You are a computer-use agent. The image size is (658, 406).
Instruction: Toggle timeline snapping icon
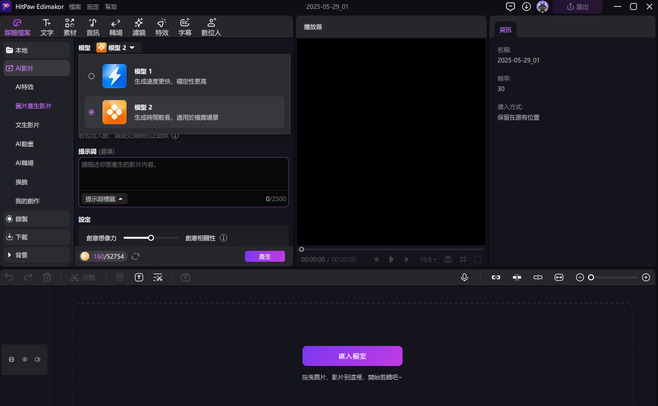(517, 278)
